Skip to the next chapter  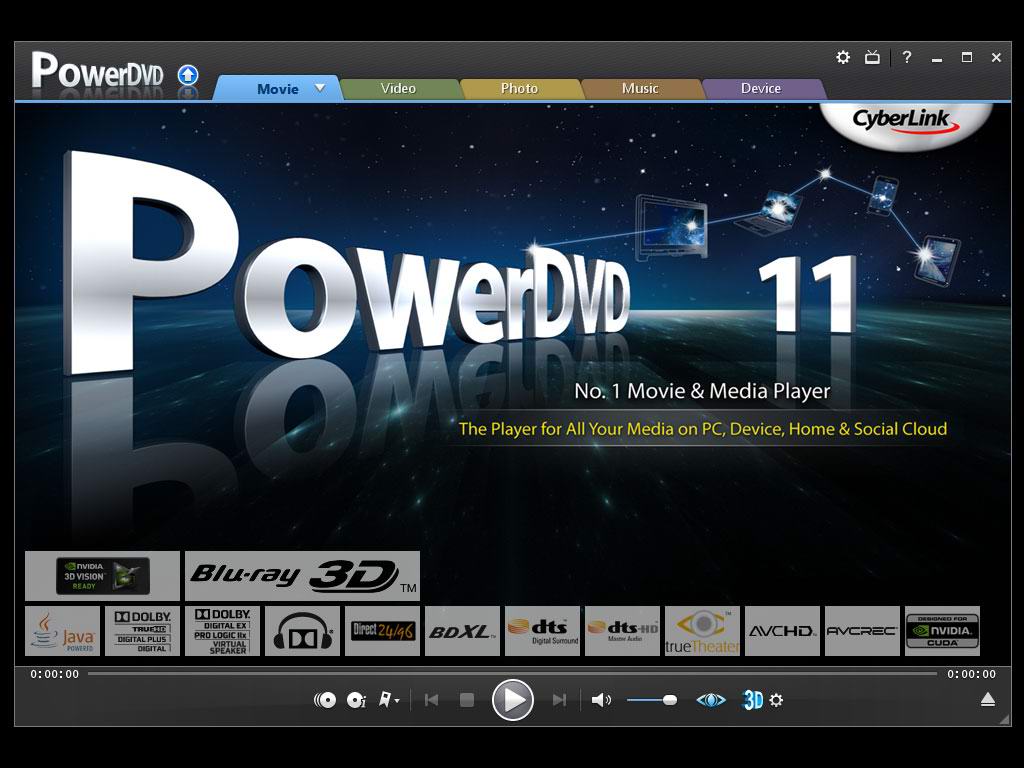(560, 700)
